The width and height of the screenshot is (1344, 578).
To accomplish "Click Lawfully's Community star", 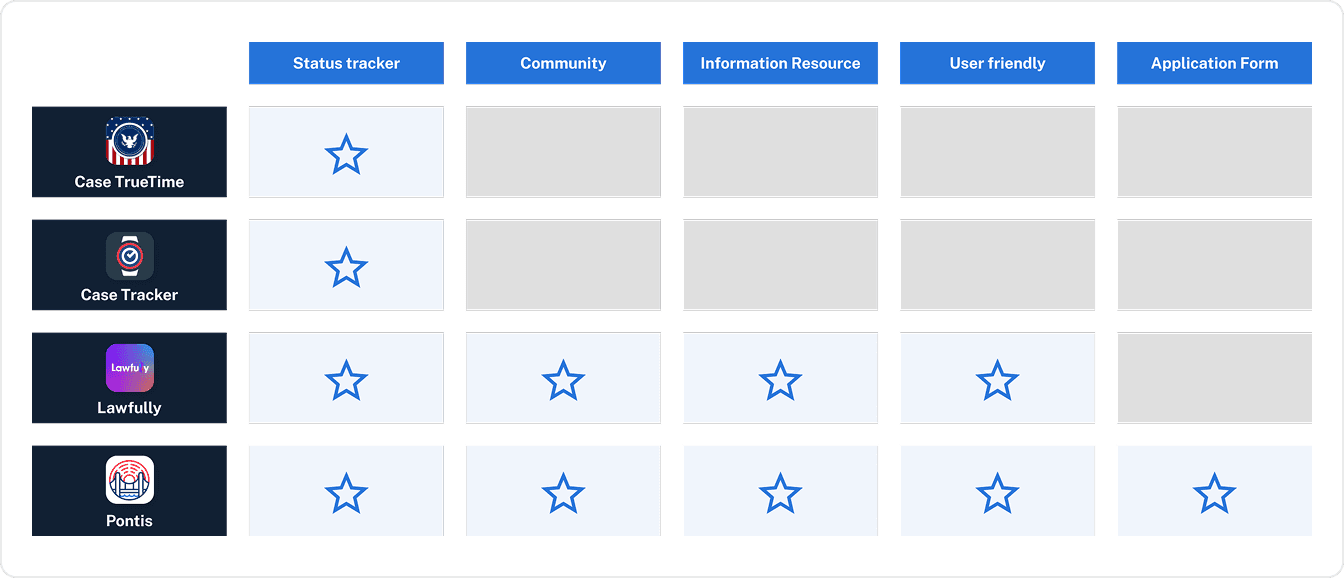I will point(563,380).
